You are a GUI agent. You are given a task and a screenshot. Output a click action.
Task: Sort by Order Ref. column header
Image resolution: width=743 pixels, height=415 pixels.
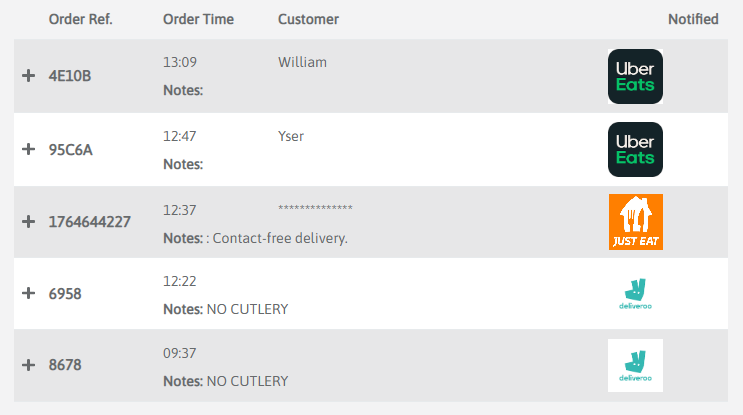(80, 19)
